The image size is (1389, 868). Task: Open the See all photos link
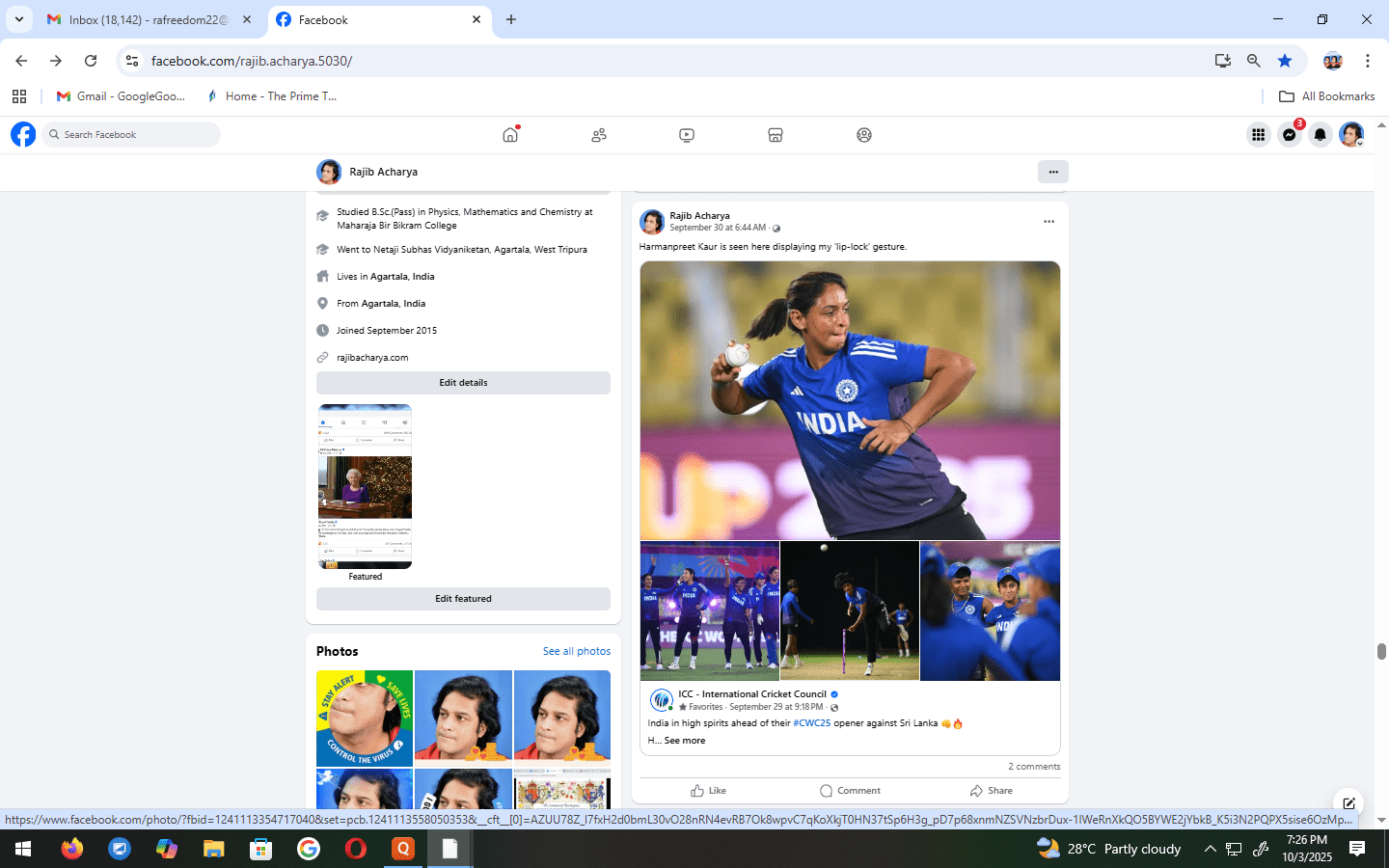[x=576, y=652]
